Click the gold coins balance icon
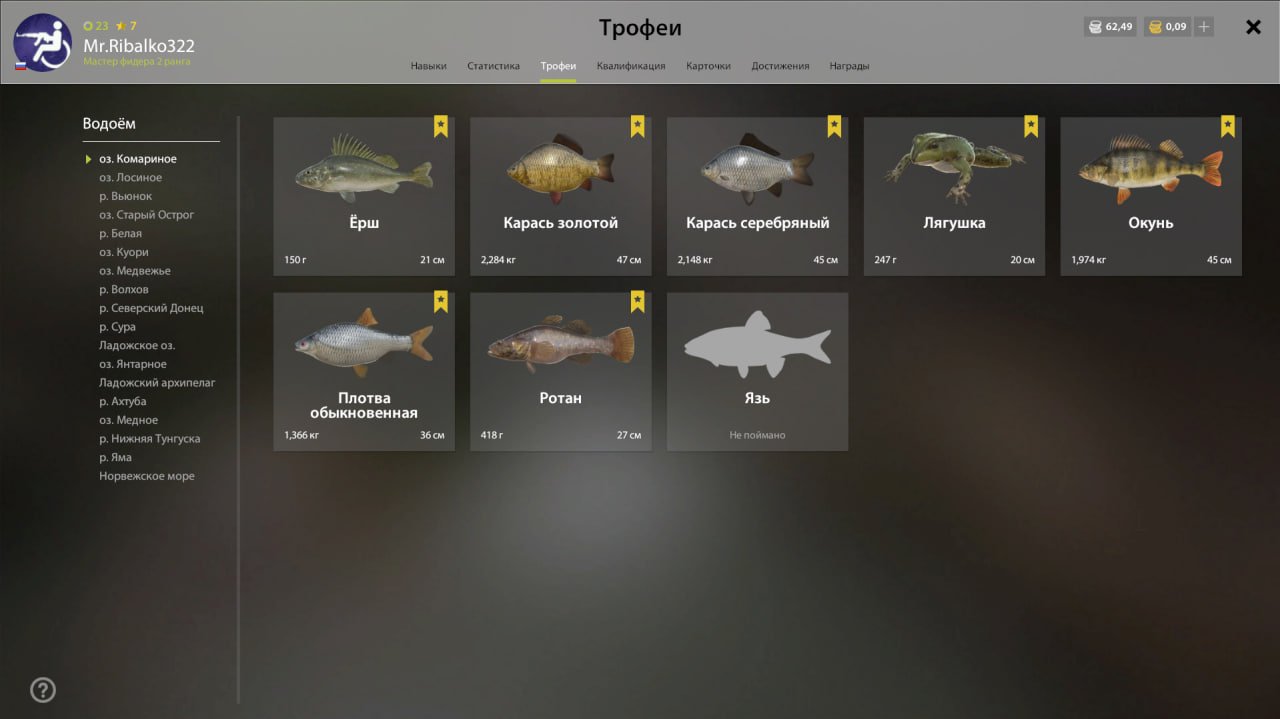 pos(1155,27)
